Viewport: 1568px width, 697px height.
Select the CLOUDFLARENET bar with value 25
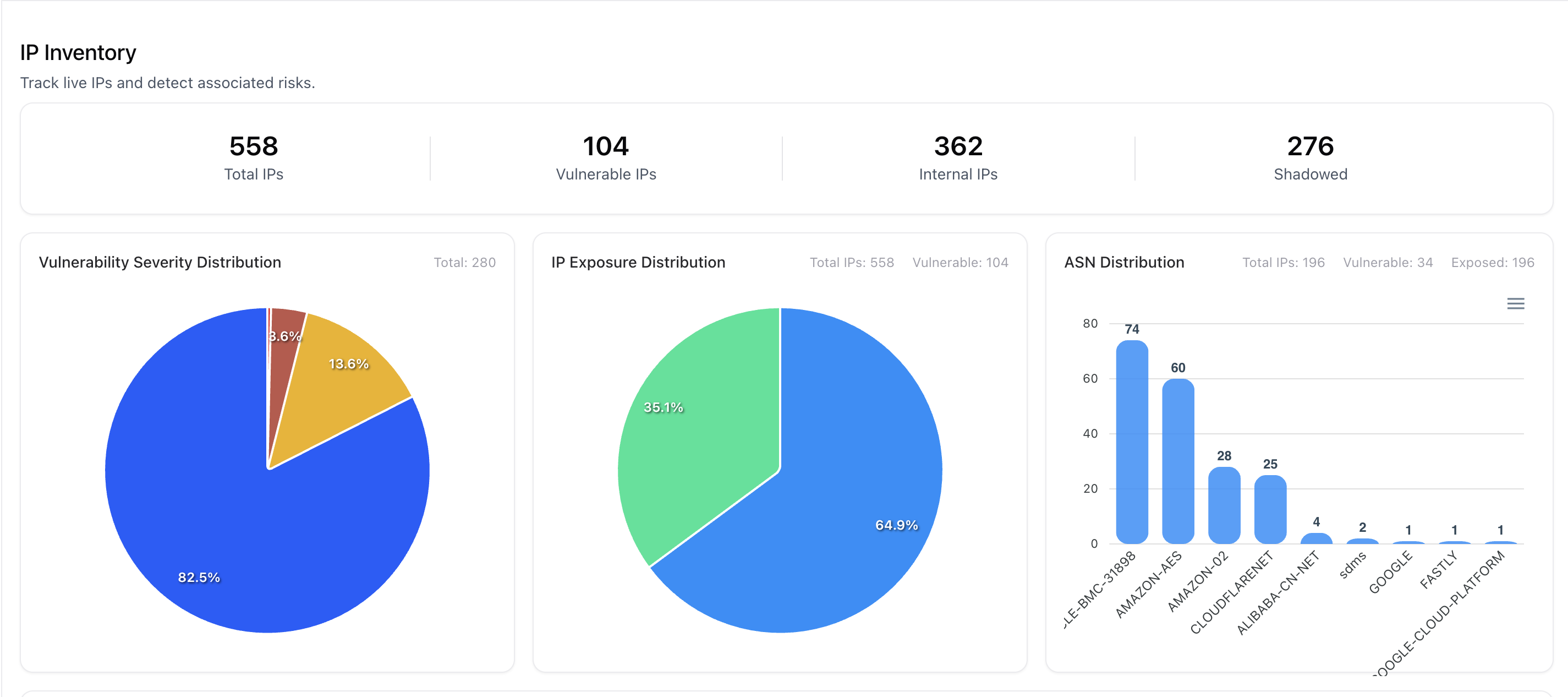(x=1270, y=509)
